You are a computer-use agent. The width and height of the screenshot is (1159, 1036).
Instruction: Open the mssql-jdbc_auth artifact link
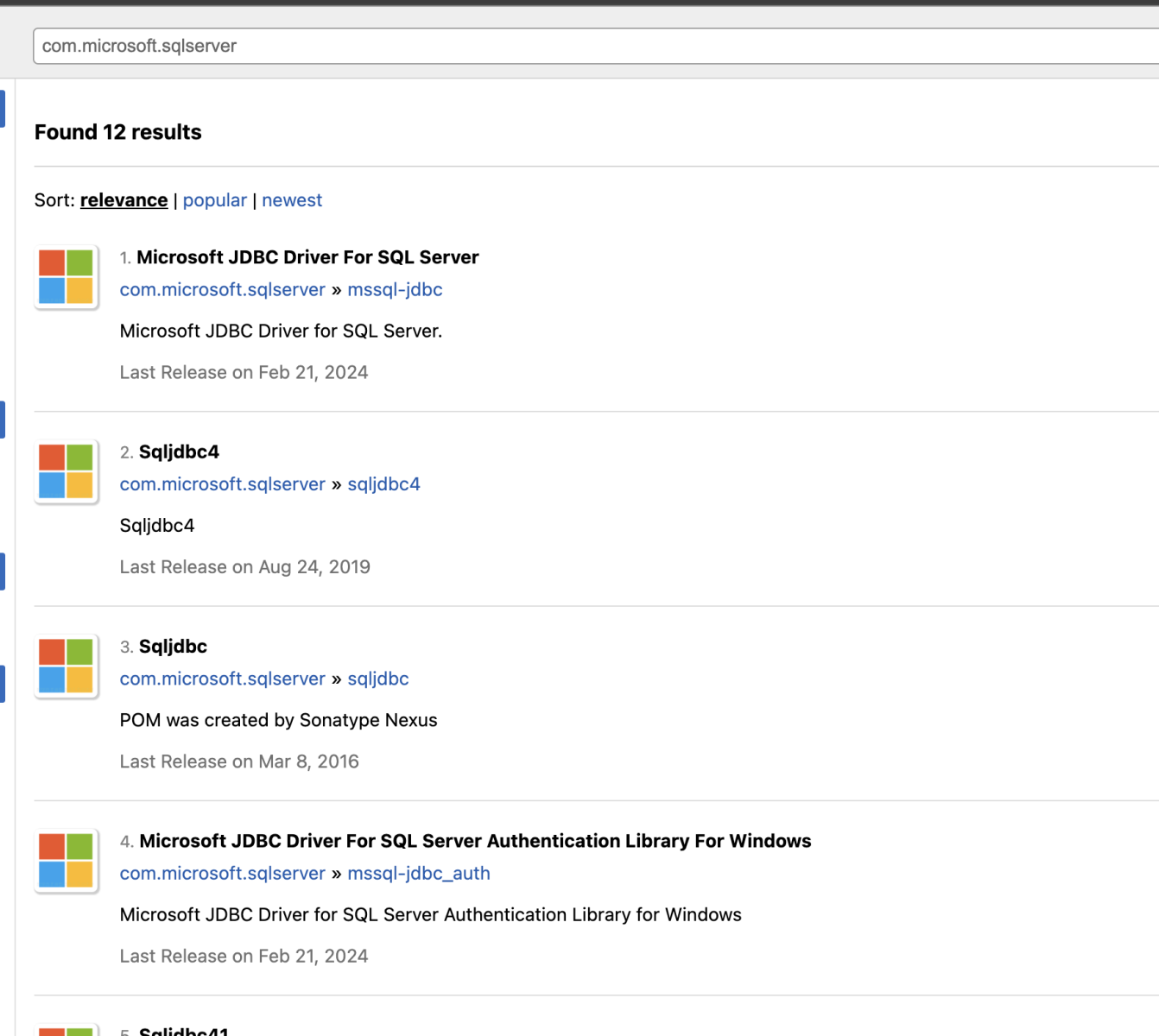click(419, 874)
